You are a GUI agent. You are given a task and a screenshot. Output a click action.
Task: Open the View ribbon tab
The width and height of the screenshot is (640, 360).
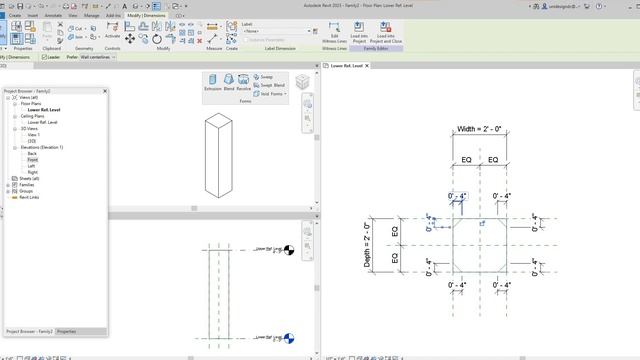click(x=73, y=16)
